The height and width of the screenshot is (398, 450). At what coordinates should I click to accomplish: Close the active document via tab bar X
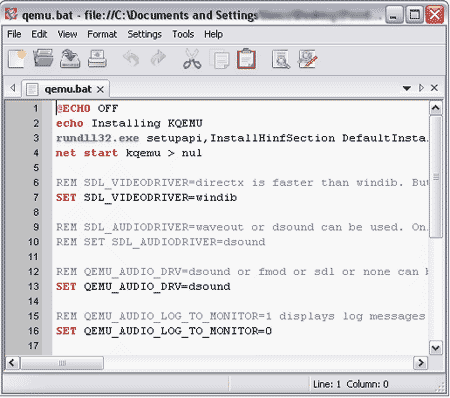click(x=434, y=88)
